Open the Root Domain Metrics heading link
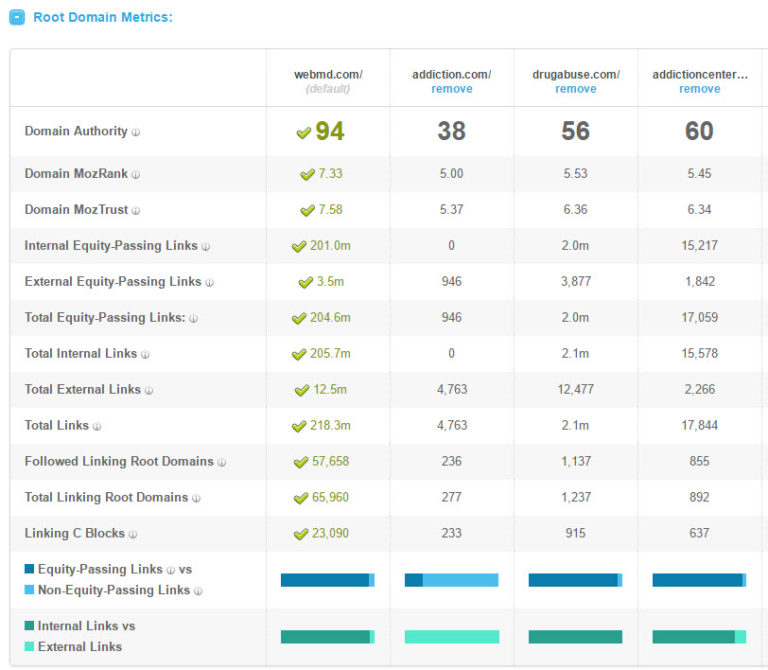The width and height of the screenshot is (768, 670). [103, 17]
